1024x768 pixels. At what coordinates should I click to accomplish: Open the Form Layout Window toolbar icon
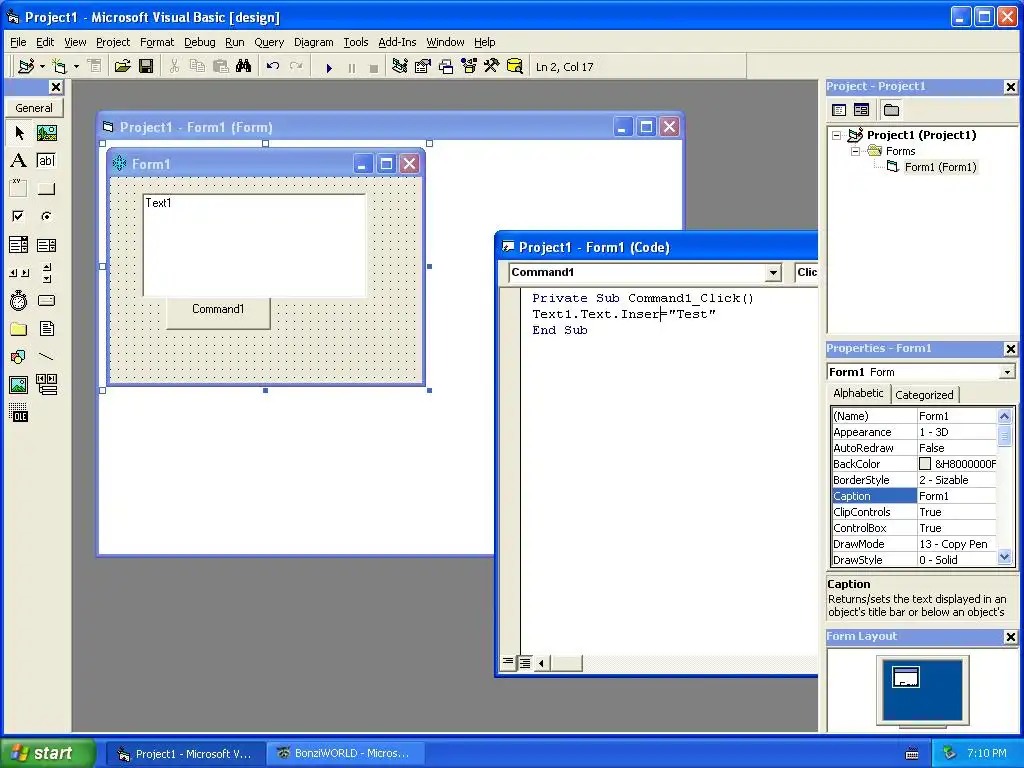pos(446,66)
